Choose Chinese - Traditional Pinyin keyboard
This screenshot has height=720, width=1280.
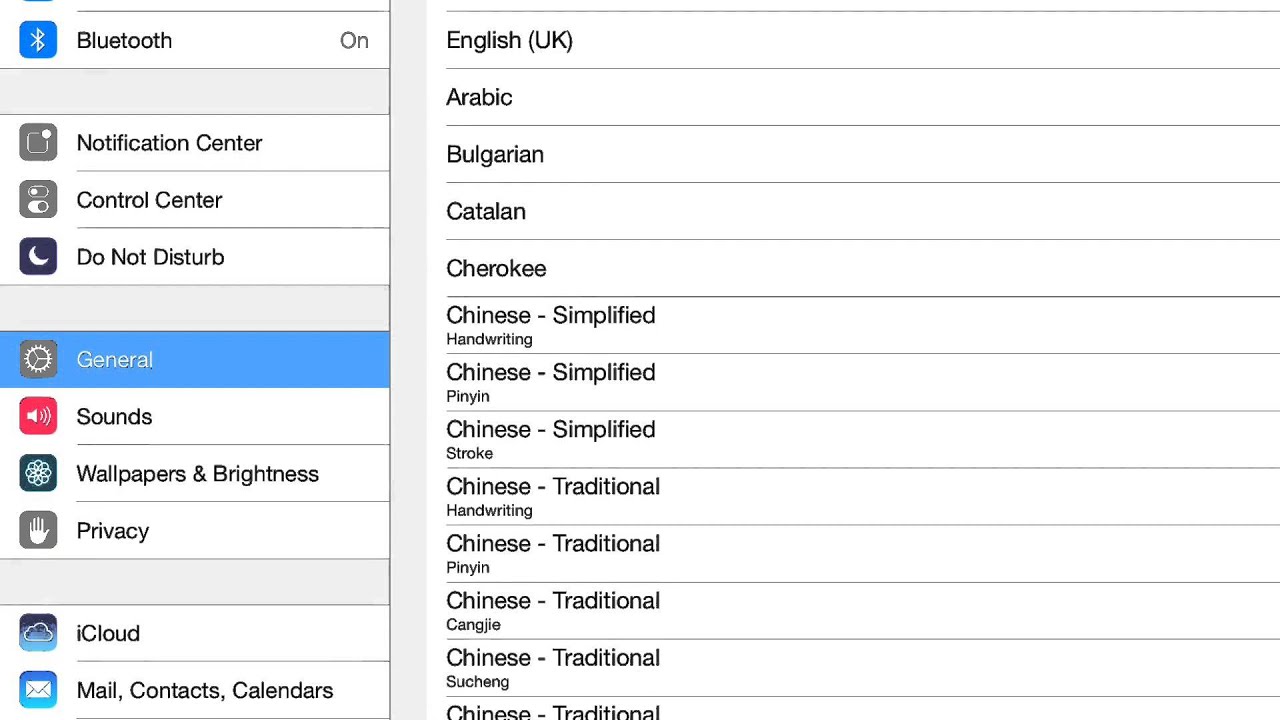tap(853, 553)
